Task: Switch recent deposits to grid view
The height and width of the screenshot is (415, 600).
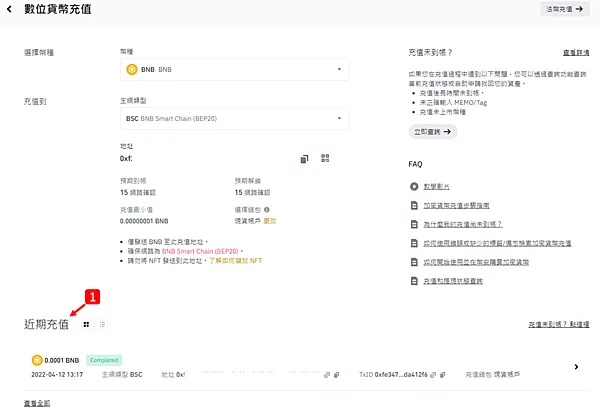Action: (x=86, y=324)
